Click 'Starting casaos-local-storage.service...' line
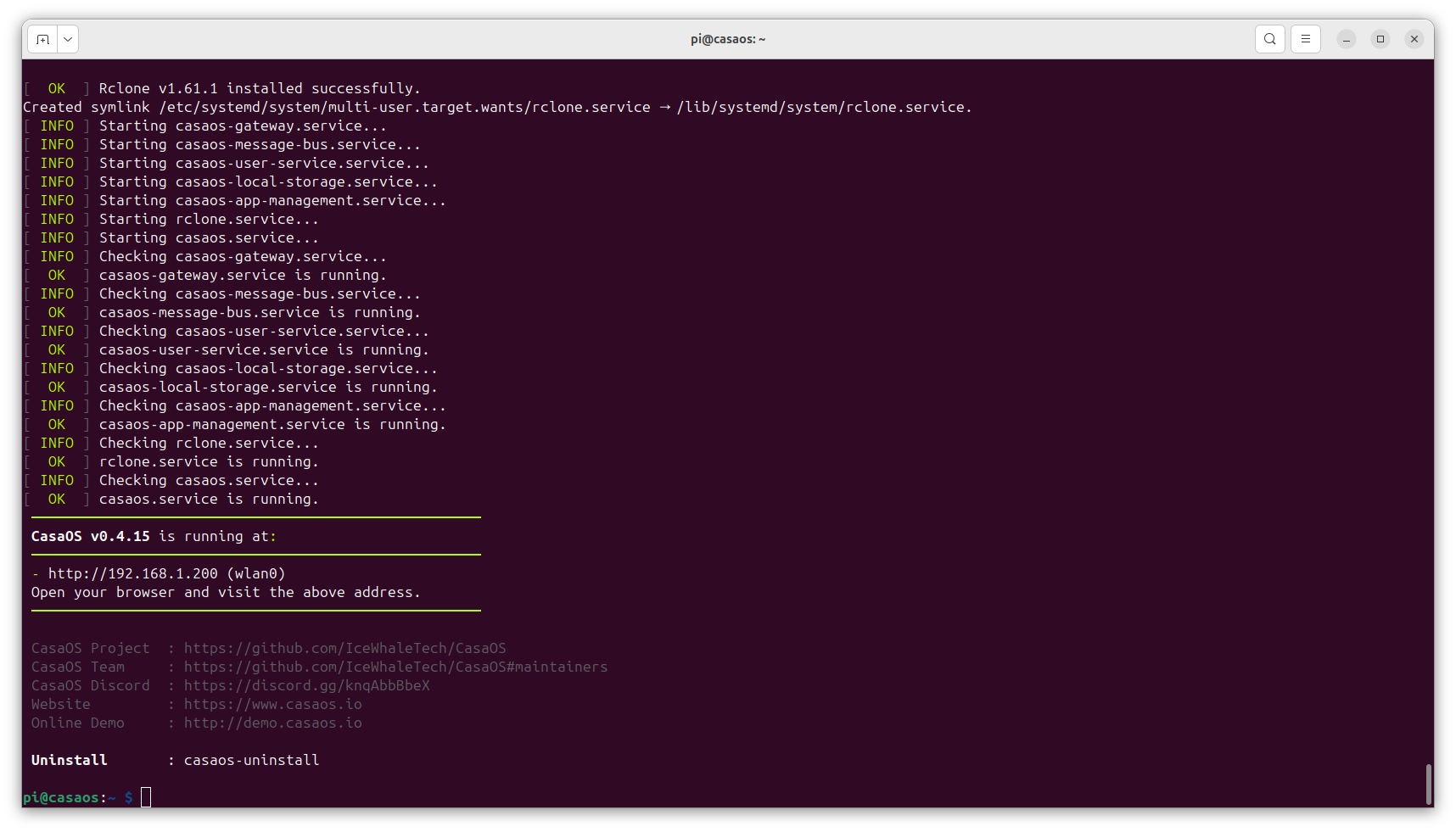 268,182
